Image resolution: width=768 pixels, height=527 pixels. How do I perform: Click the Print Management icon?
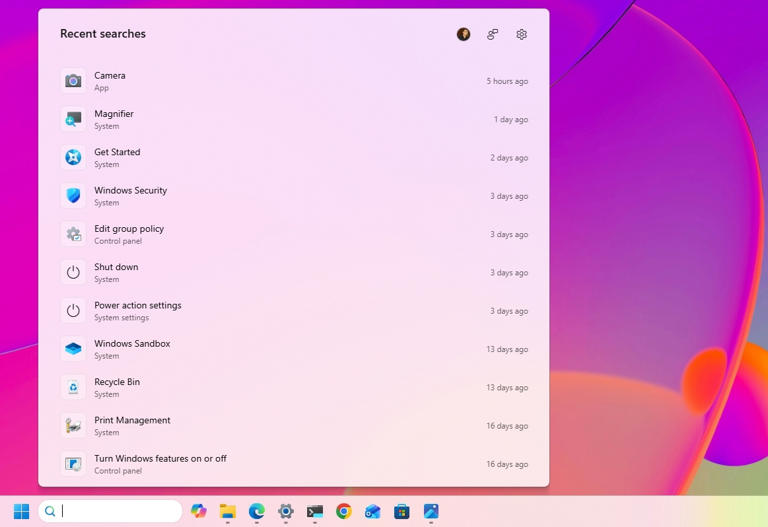(73, 426)
